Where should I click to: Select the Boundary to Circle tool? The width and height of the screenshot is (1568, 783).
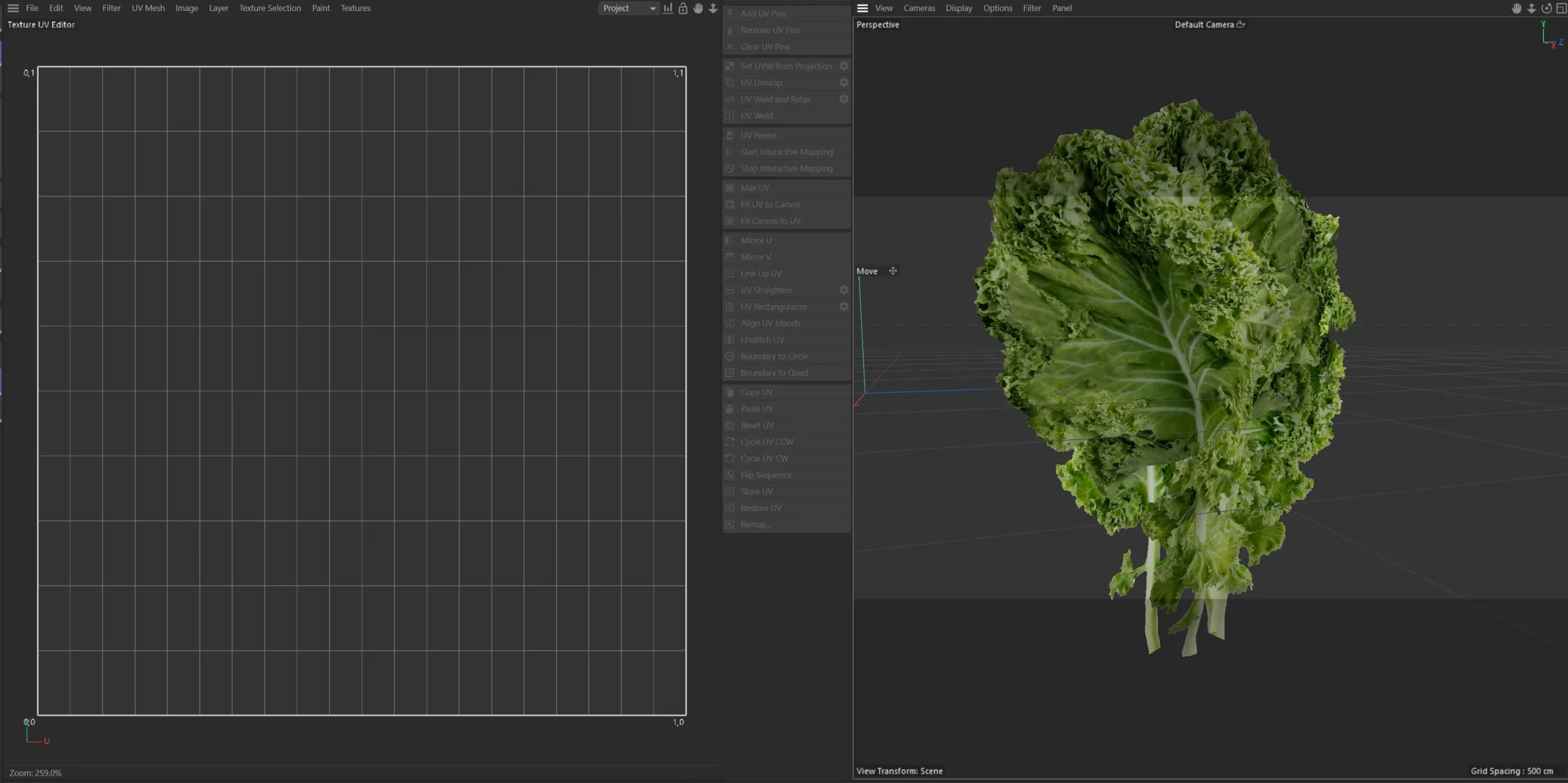pos(774,355)
